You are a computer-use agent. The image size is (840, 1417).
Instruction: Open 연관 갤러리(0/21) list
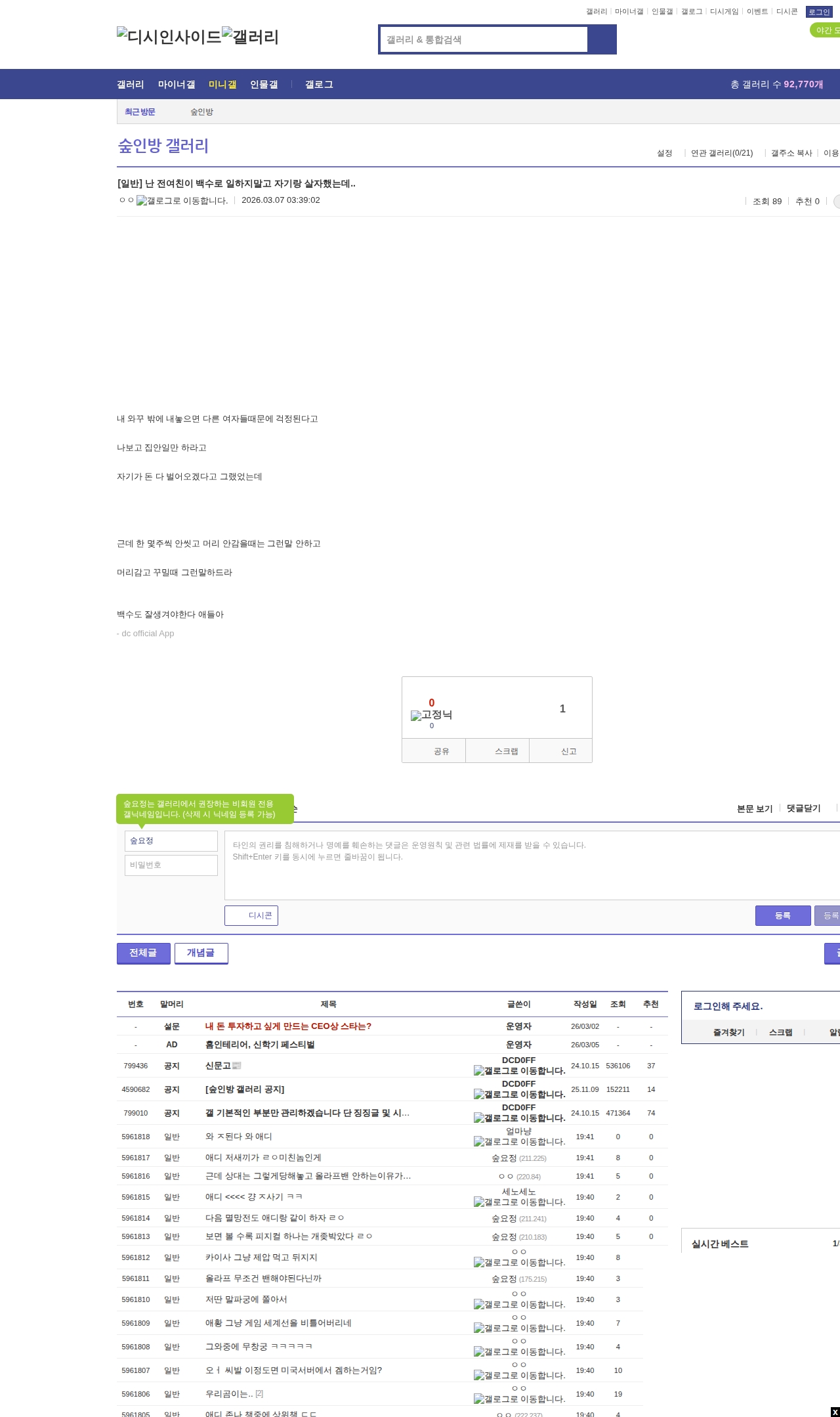(x=722, y=153)
